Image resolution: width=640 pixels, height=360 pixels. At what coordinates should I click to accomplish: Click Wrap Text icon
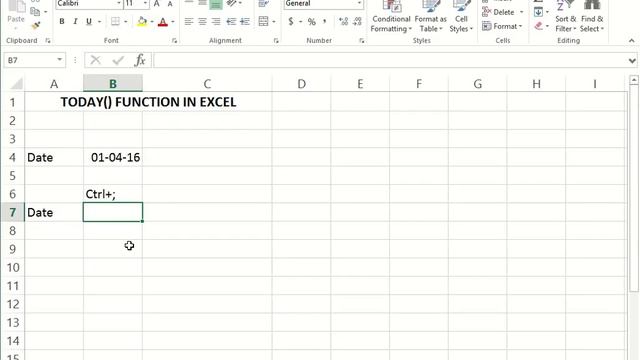(264, 4)
